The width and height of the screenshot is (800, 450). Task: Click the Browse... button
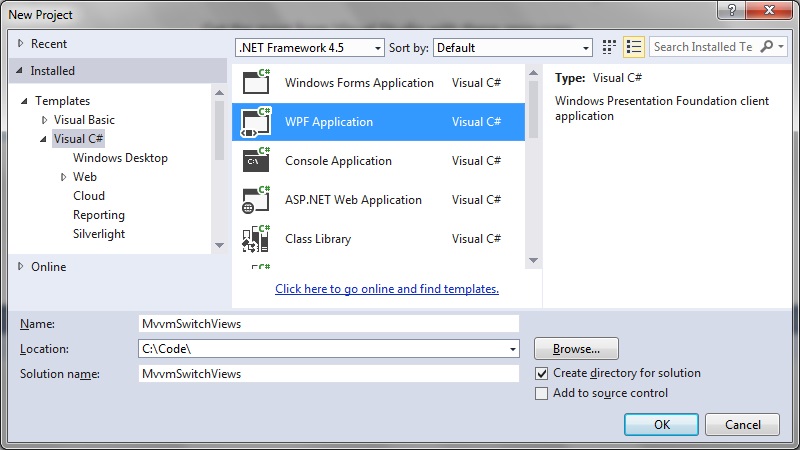coord(576,349)
